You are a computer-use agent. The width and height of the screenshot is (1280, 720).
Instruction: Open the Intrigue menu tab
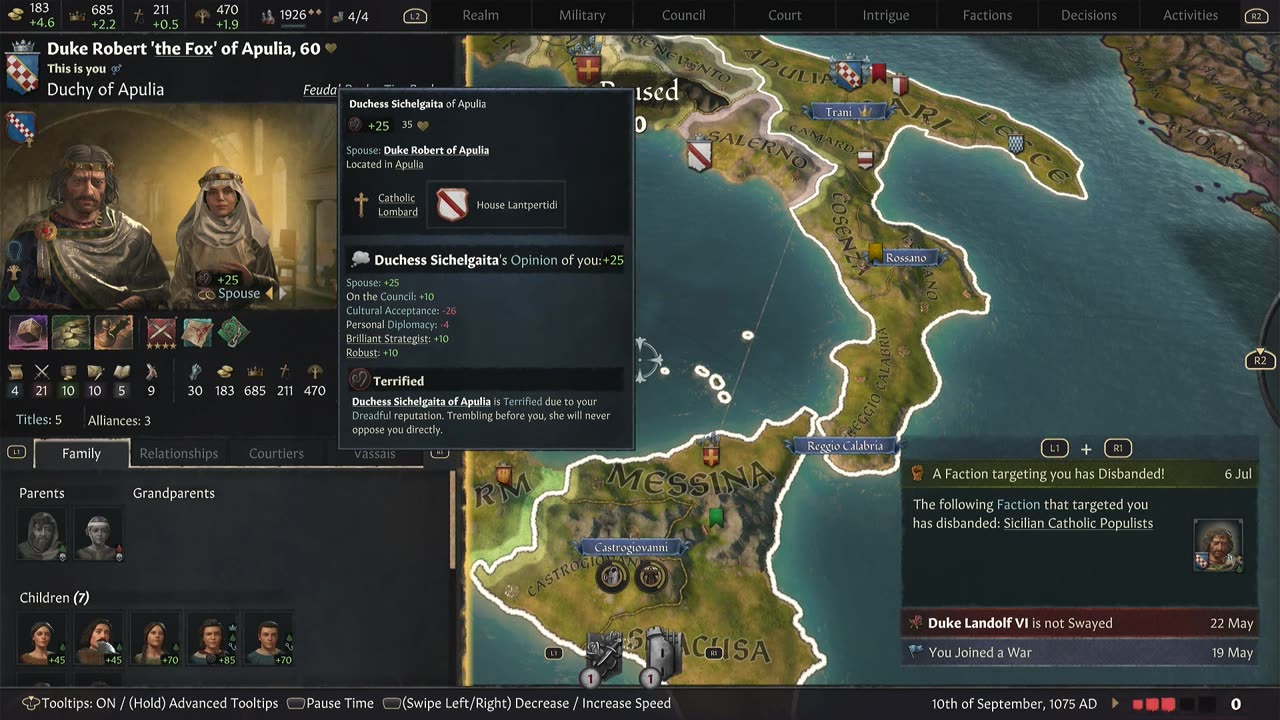coord(886,15)
